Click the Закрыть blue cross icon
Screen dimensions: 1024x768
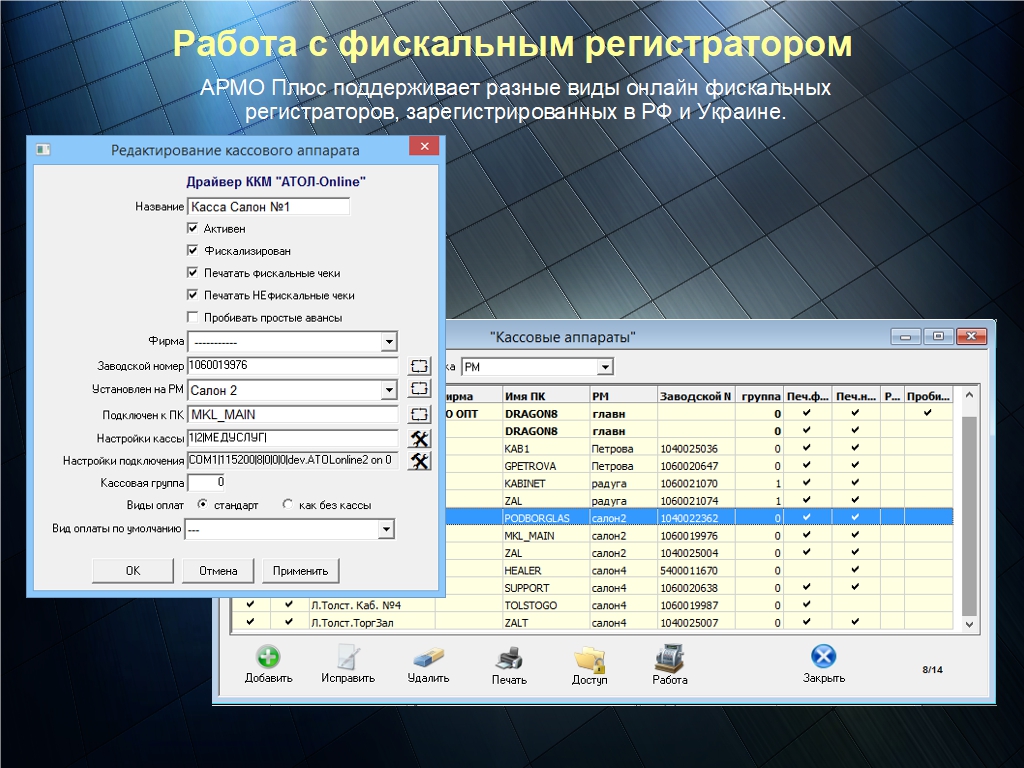823,657
